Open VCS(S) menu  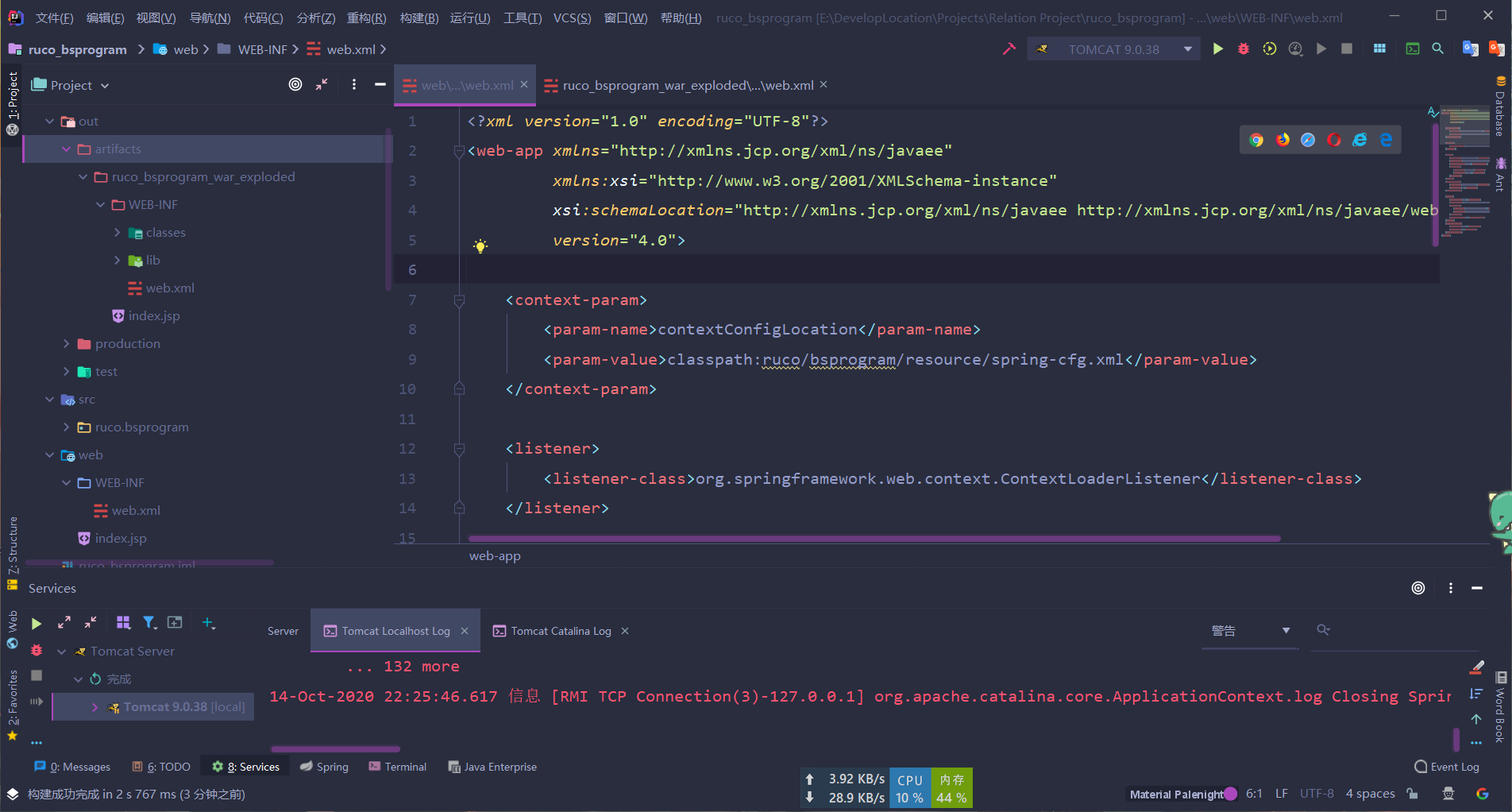[572, 17]
